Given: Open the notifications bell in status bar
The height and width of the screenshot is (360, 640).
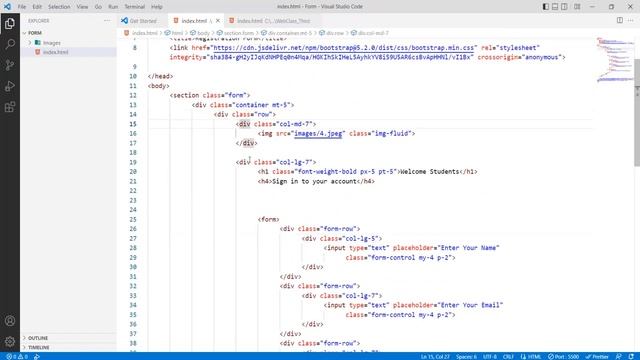Looking at the screenshot, I should coord(631,357).
